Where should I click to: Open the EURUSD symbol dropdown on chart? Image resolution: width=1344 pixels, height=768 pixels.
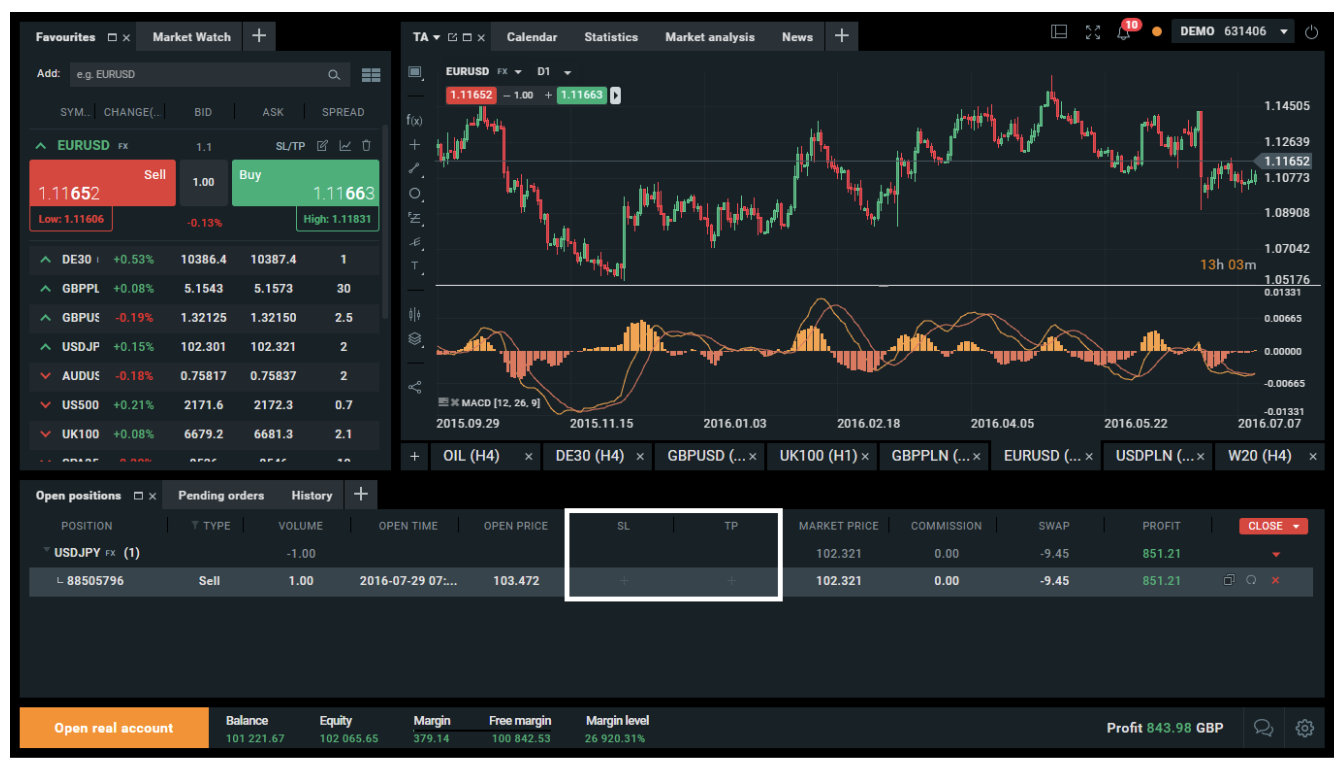[518, 72]
